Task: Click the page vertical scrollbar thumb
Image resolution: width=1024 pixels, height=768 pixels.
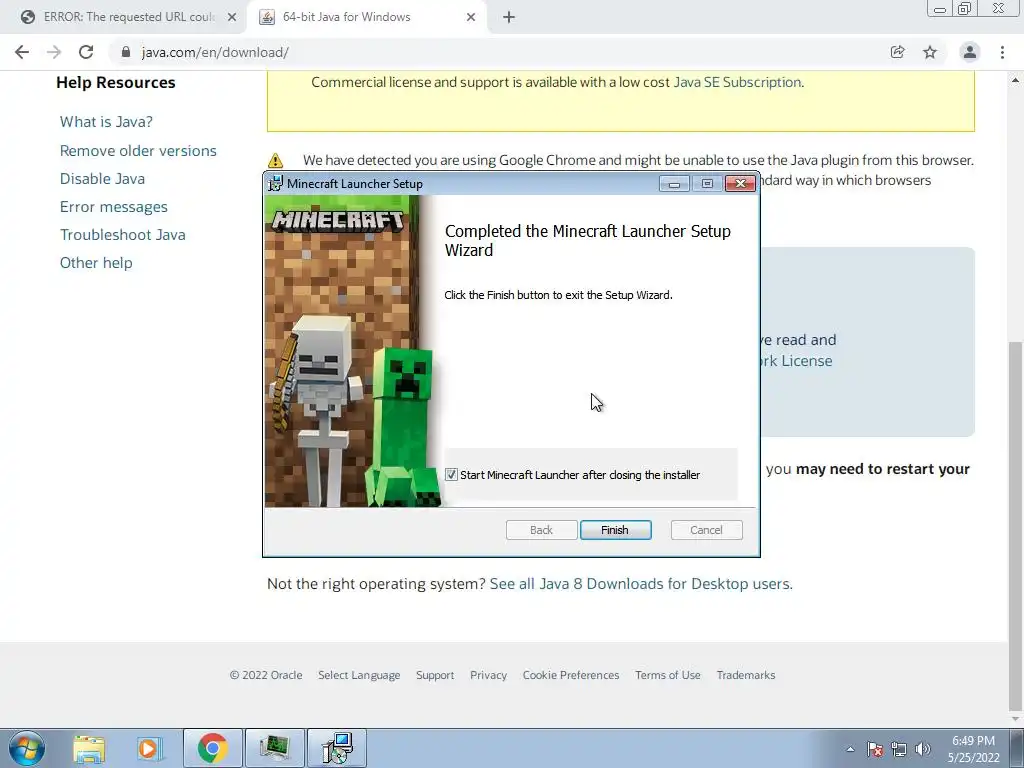Action: (1016, 524)
